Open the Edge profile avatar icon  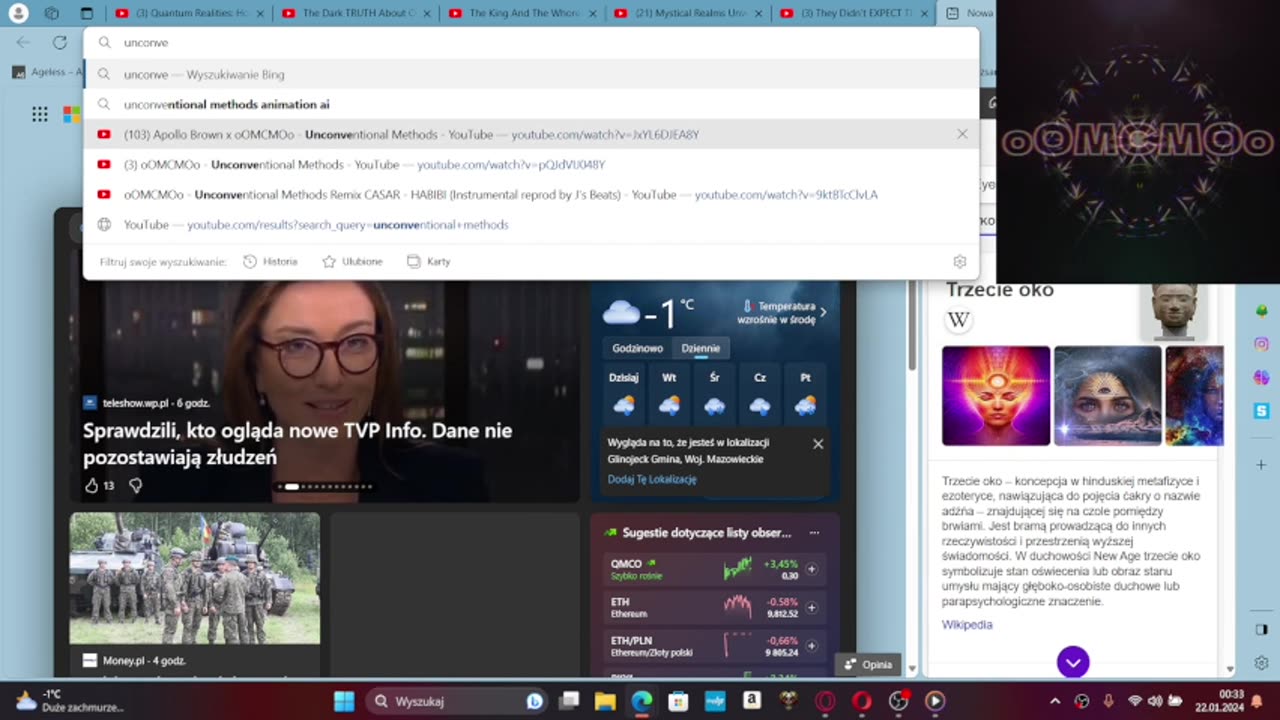coord(17,13)
